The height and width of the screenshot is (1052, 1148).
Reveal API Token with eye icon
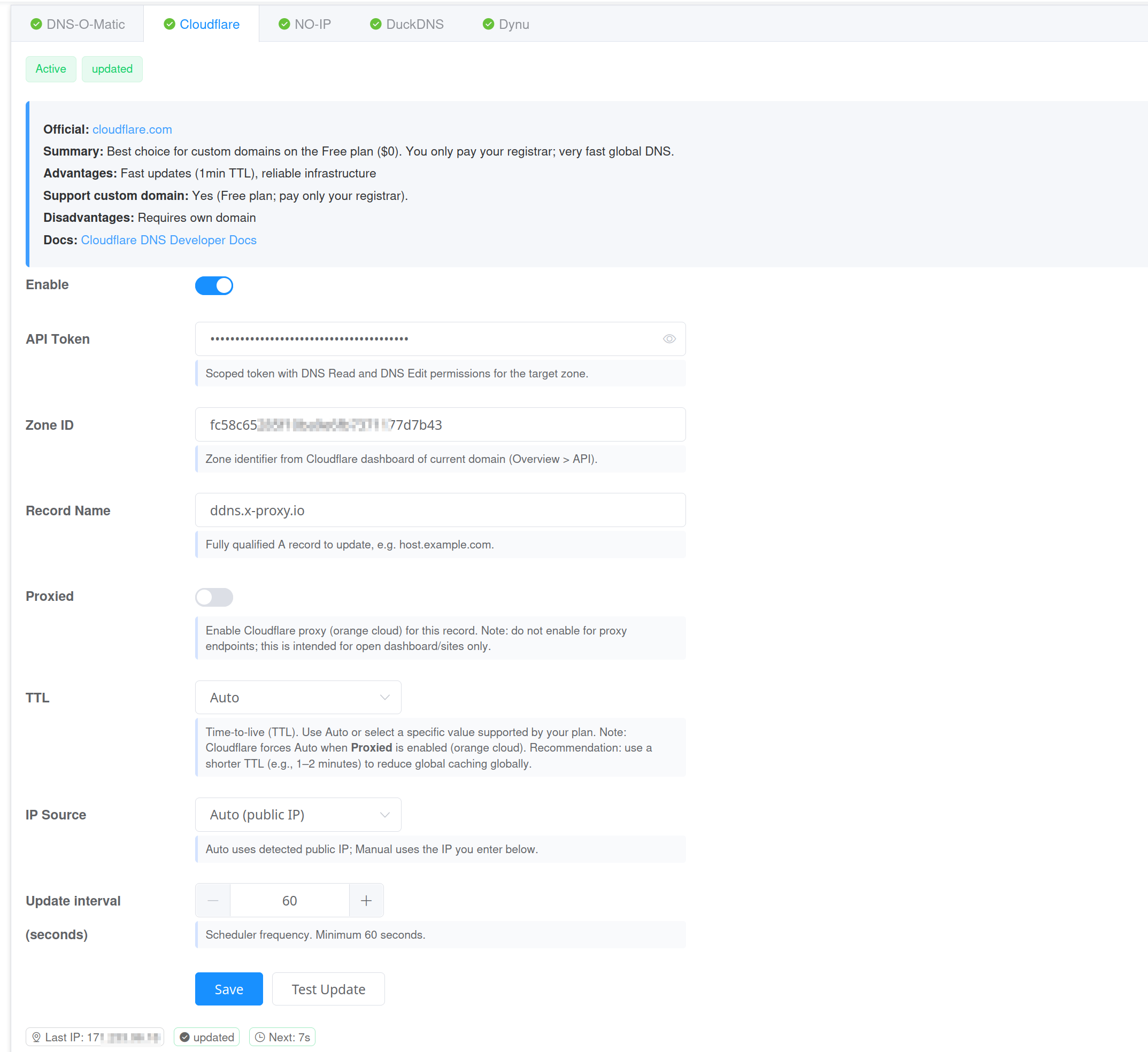669,339
